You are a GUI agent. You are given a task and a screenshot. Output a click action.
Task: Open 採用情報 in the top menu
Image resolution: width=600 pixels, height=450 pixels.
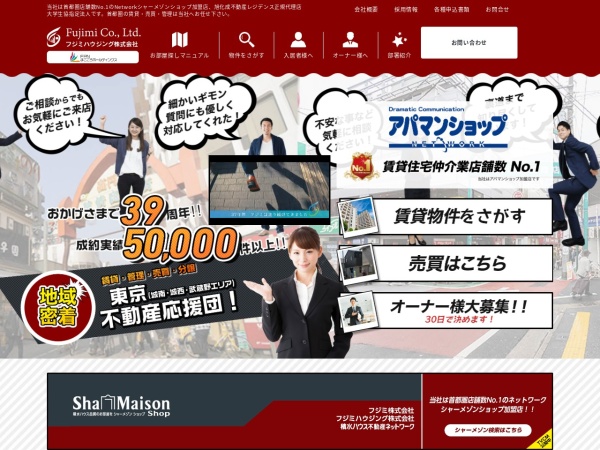[406, 10]
